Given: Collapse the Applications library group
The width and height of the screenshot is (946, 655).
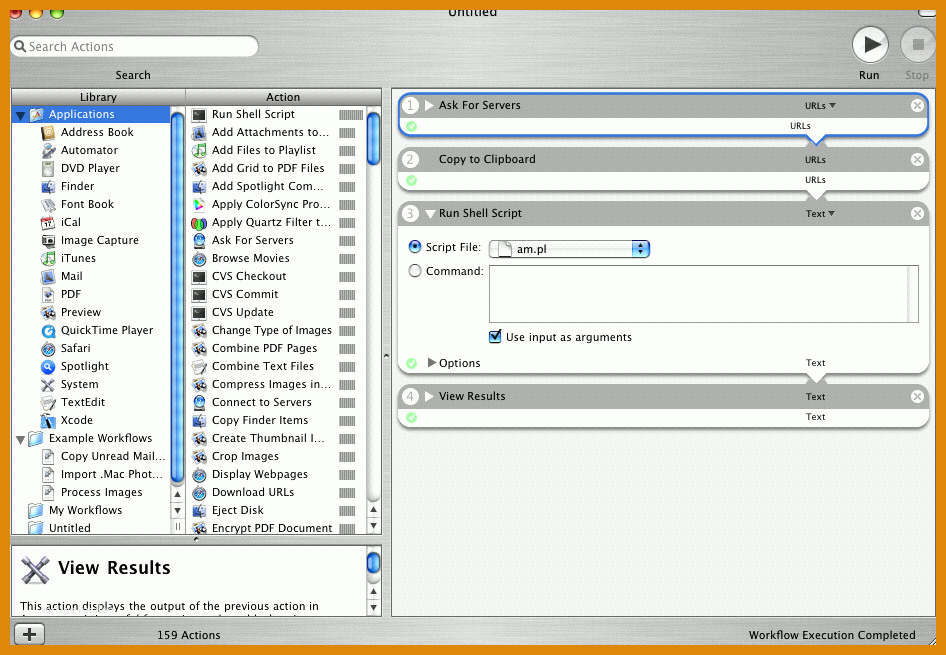Looking at the screenshot, I should point(20,115).
